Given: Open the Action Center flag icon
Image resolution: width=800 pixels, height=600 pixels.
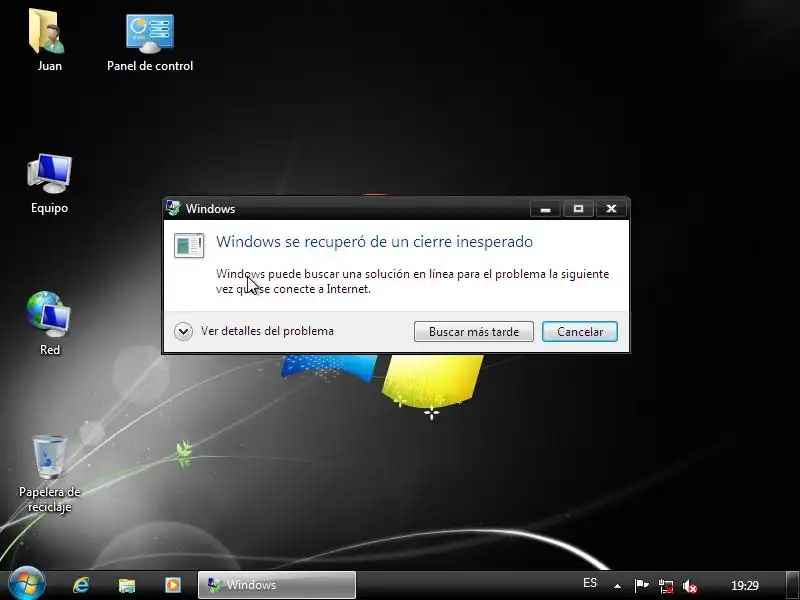Looking at the screenshot, I should pos(641,585).
